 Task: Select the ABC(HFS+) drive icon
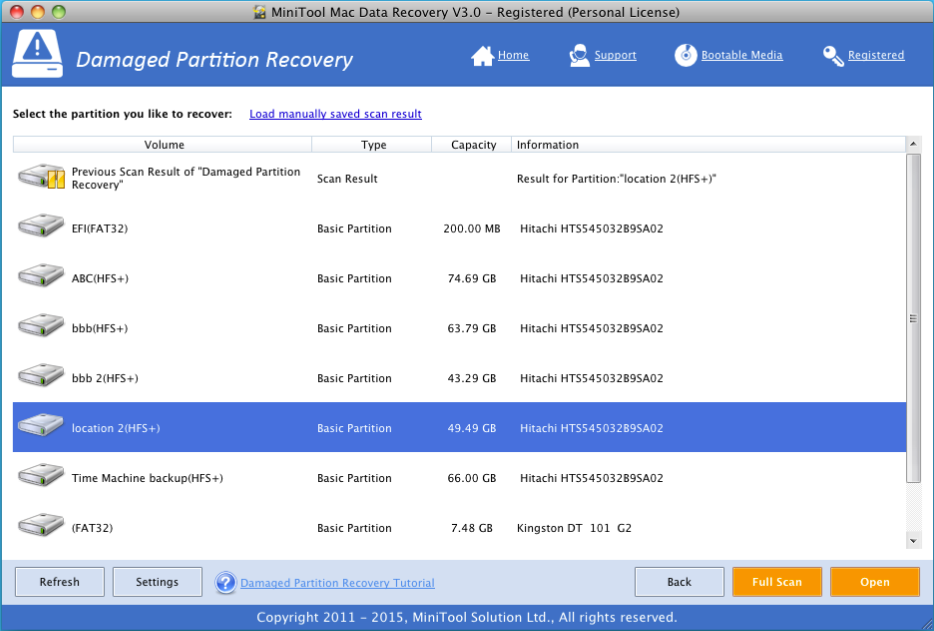click(x=41, y=277)
